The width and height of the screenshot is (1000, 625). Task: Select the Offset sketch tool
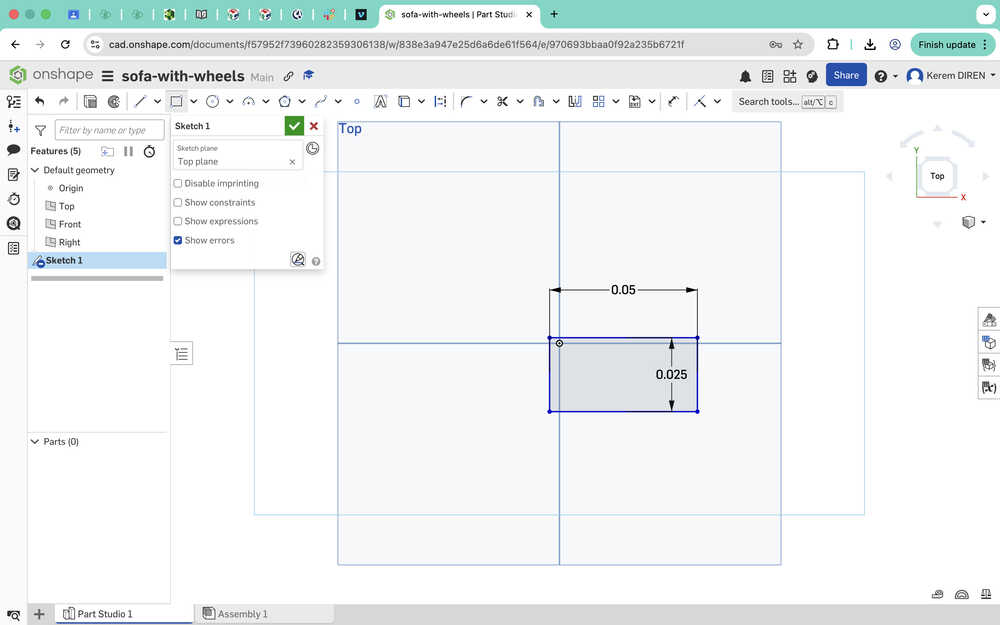pos(538,101)
